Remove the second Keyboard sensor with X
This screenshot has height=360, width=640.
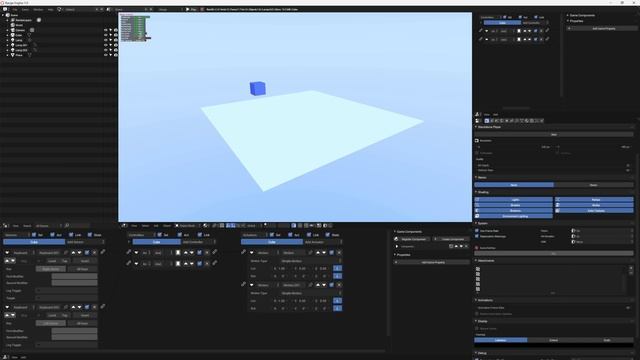pyautogui.click(x=94, y=307)
